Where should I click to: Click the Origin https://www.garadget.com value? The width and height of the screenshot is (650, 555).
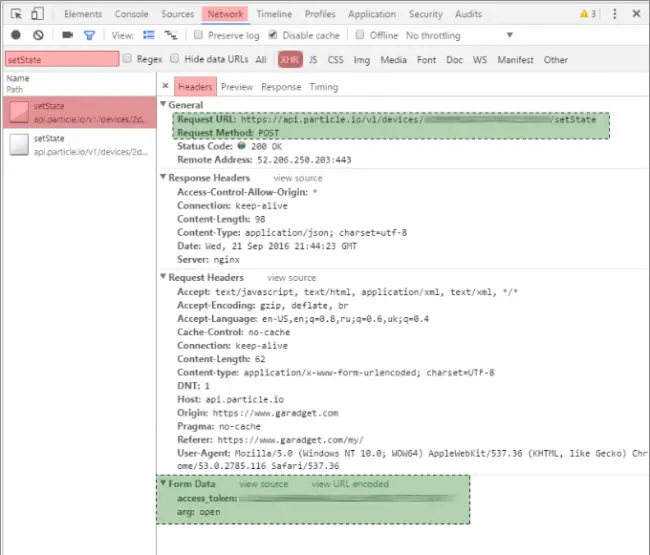[275, 413]
